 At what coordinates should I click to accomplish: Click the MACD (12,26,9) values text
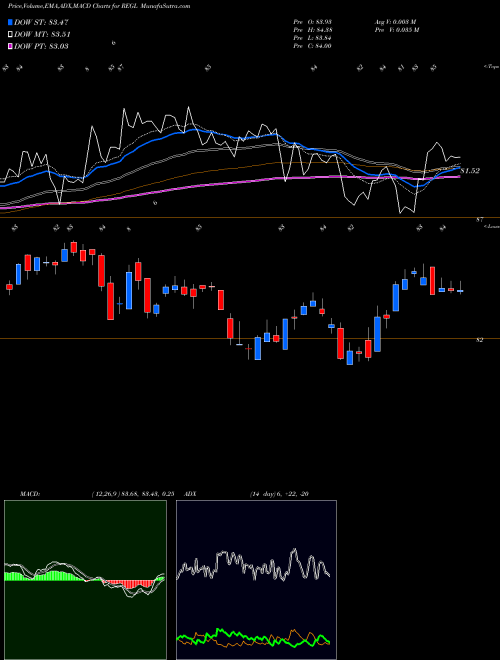pos(133,494)
